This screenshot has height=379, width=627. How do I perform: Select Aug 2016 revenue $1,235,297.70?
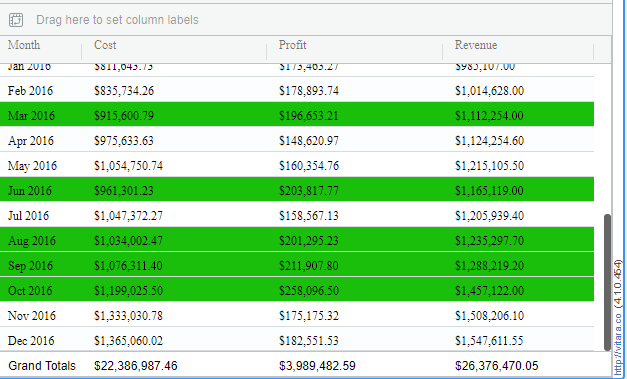point(489,241)
